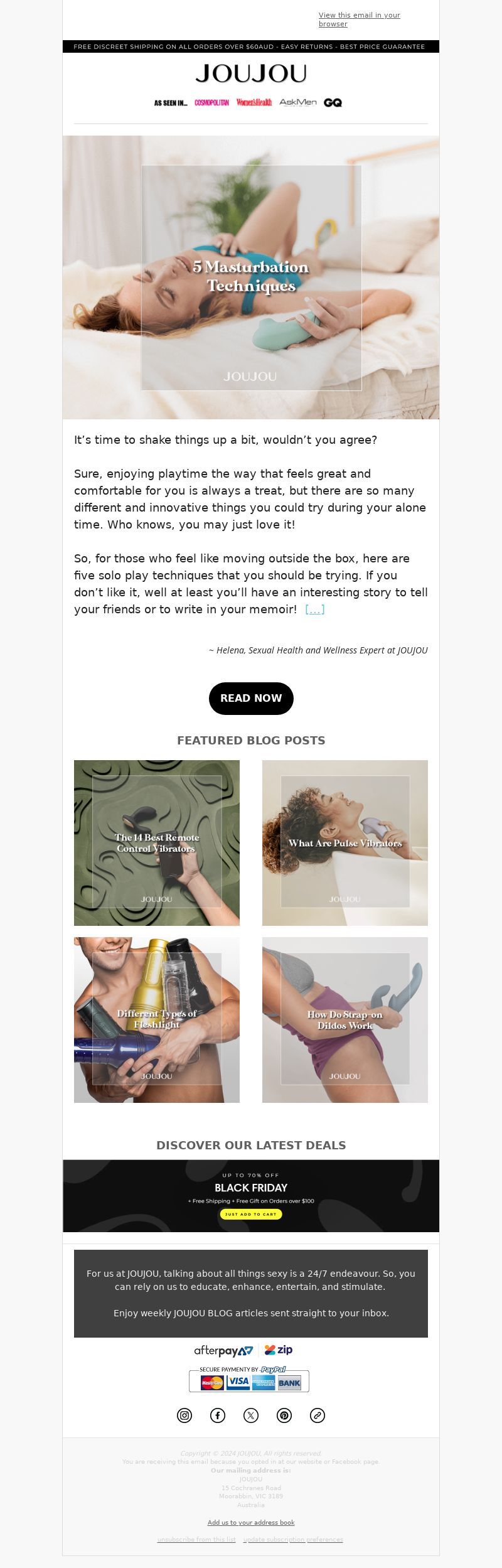The height and width of the screenshot is (1568, 502).
Task: Open the Different Types of Fleshlight post
Action: tap(157, 1020)
